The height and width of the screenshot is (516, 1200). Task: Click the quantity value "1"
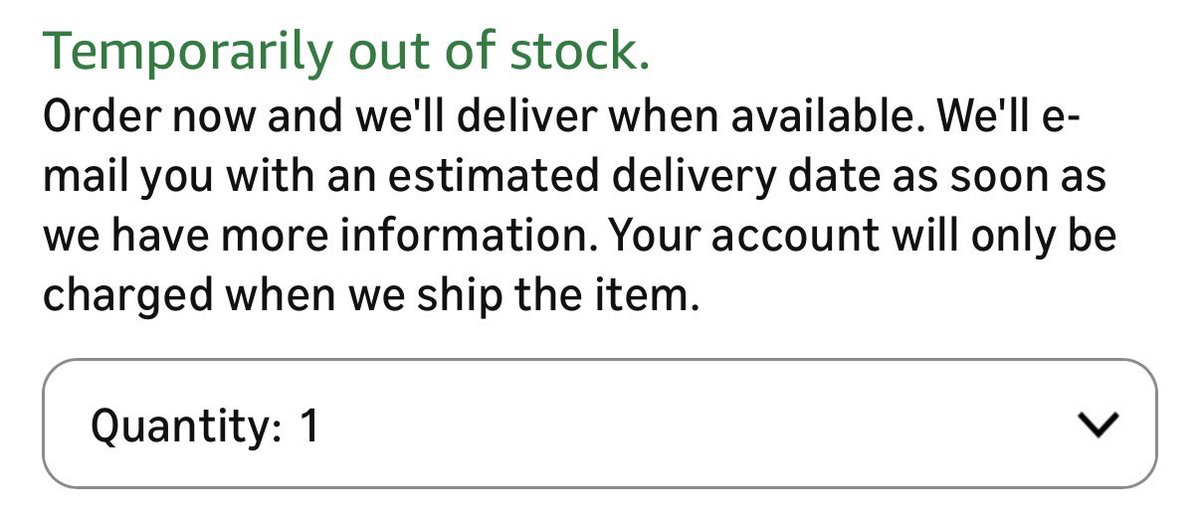click(309, 426)
